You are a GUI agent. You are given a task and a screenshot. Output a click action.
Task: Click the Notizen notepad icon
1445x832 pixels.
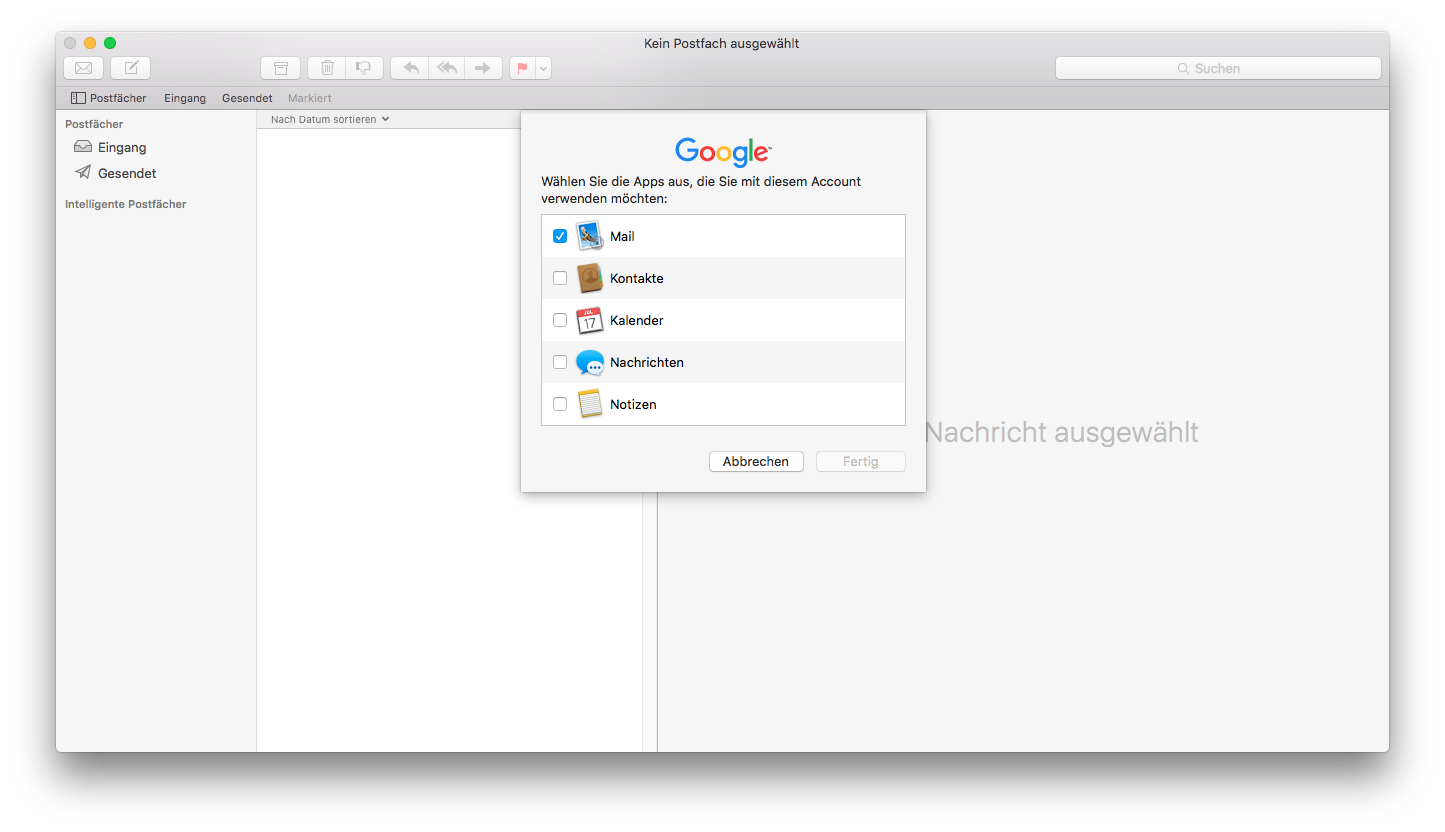click(x=590, y=404)
